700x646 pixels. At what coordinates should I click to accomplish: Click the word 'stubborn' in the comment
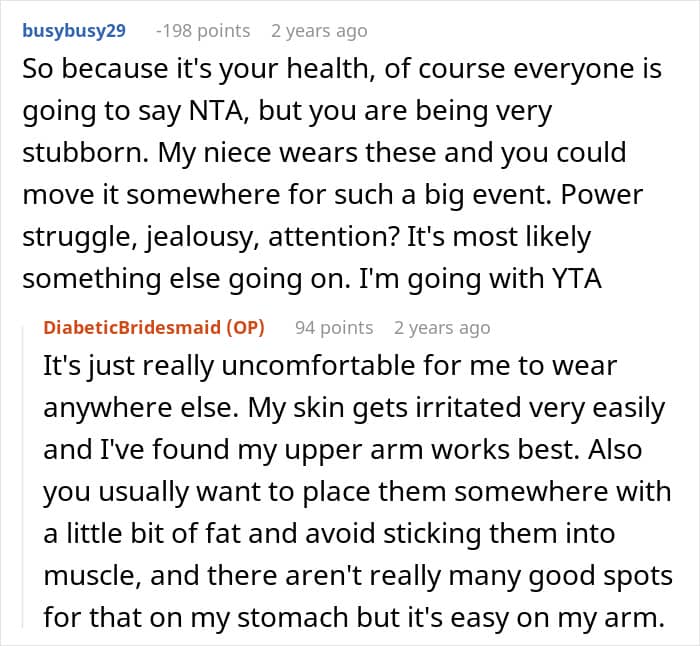[85, 153]
